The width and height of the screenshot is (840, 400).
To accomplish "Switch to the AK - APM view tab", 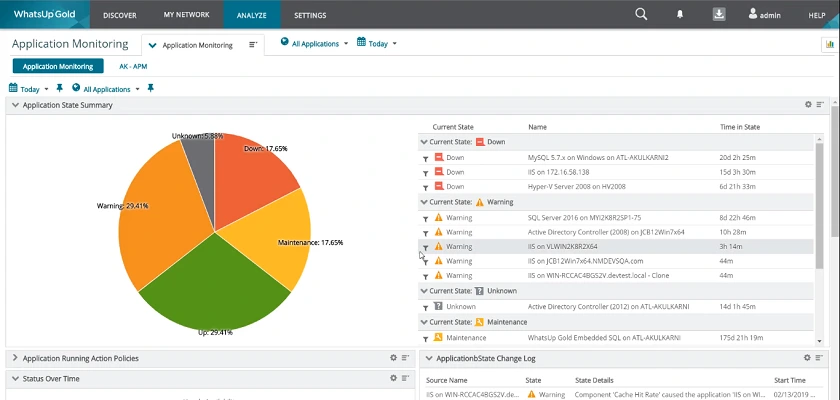I will 133,66.
